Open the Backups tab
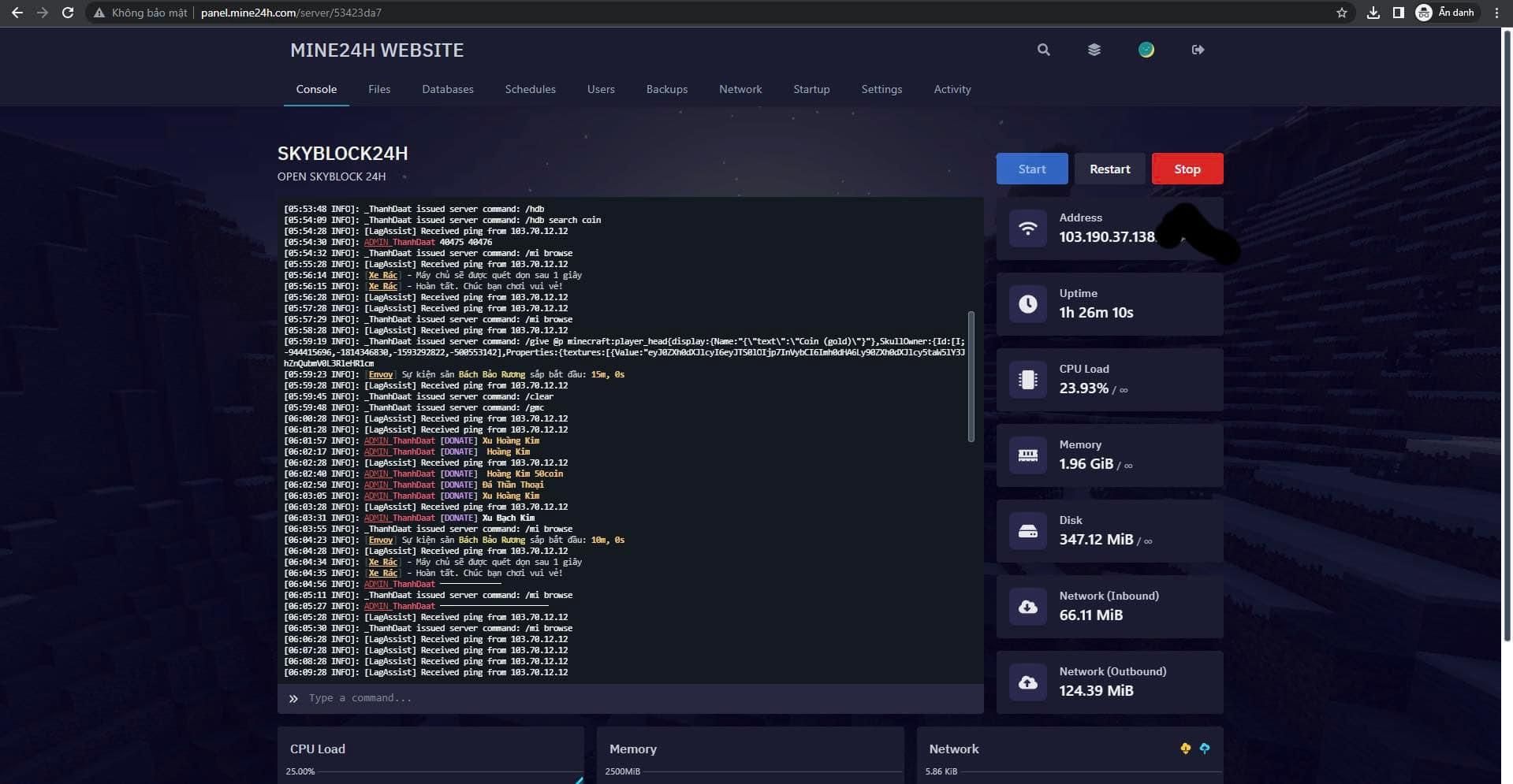1513x784 pixels. tap(667, 89)
